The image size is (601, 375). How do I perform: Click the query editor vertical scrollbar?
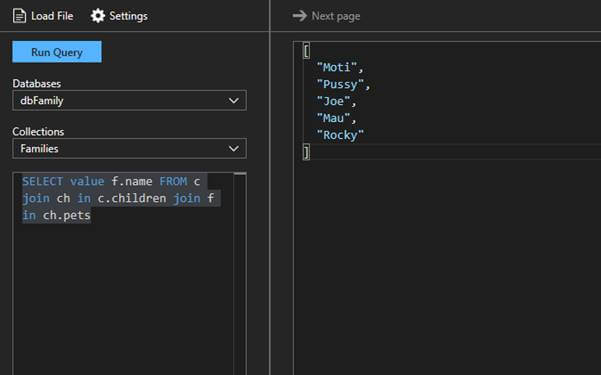pyautogui.click(x=240, y=274)
